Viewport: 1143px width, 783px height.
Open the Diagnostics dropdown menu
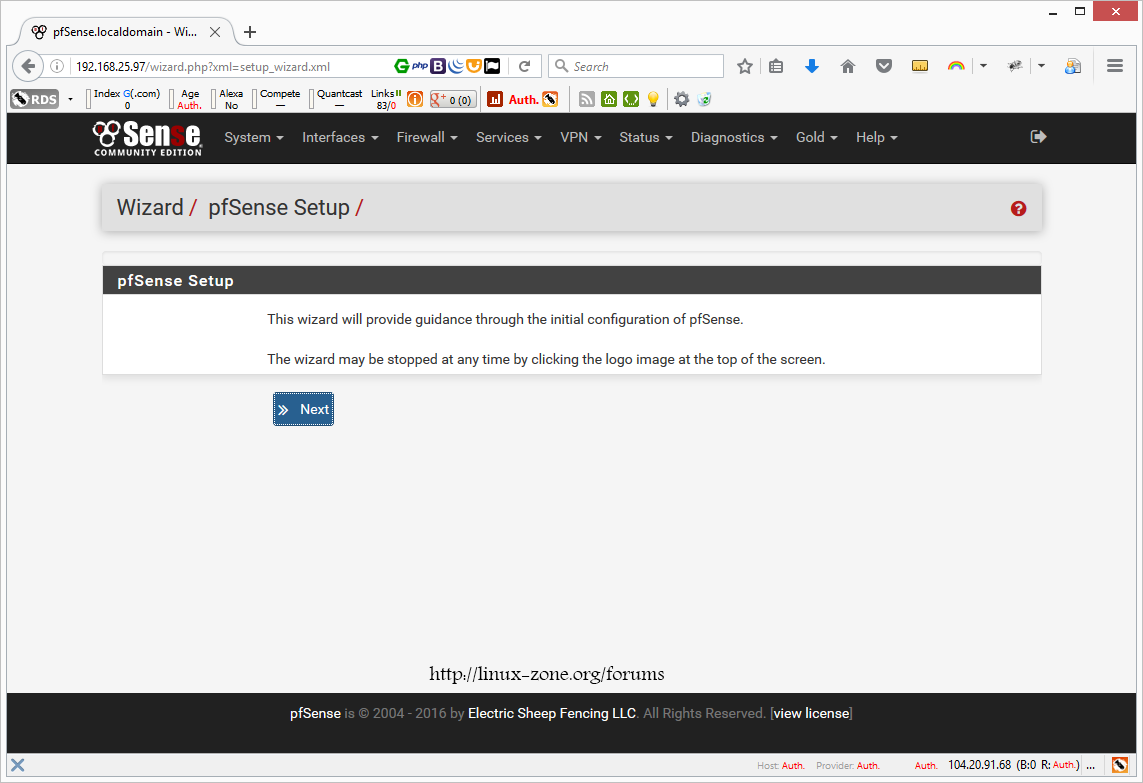pos(734,138)
